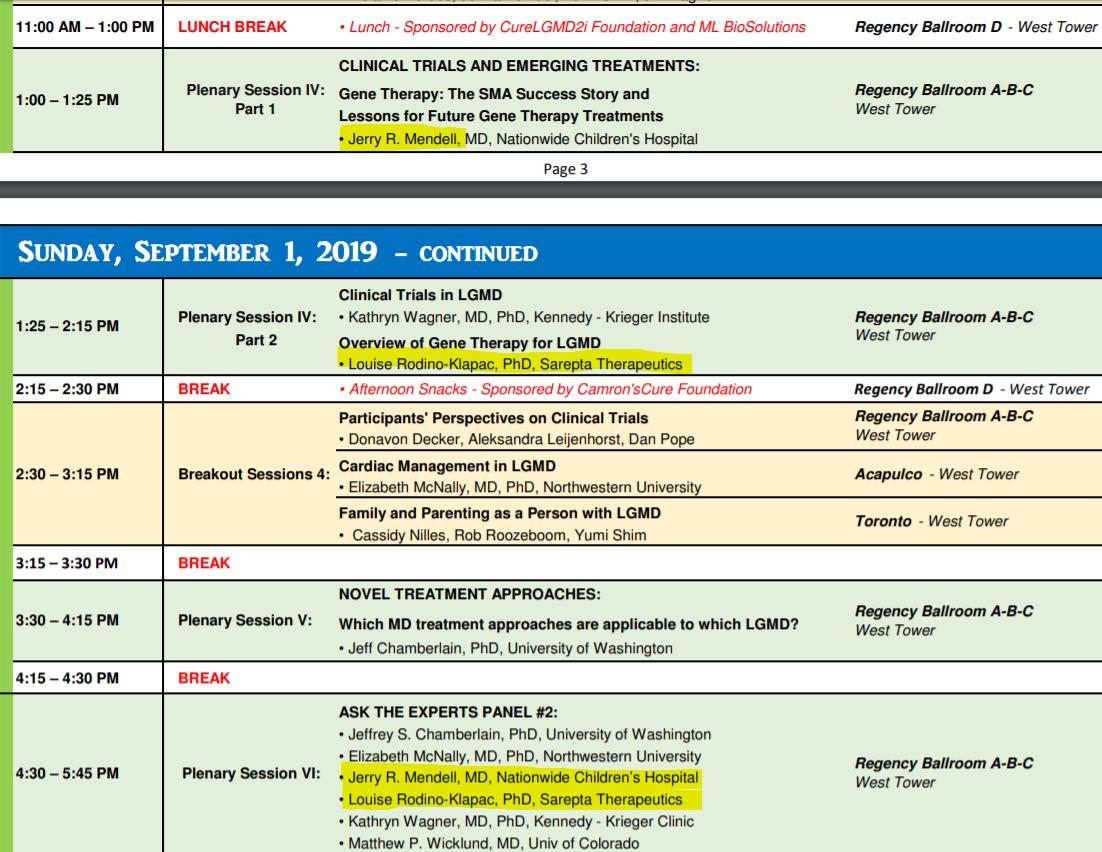Select 'Jeff Chamberlain, PhD, University of Washington'

(x=505, y=649)
